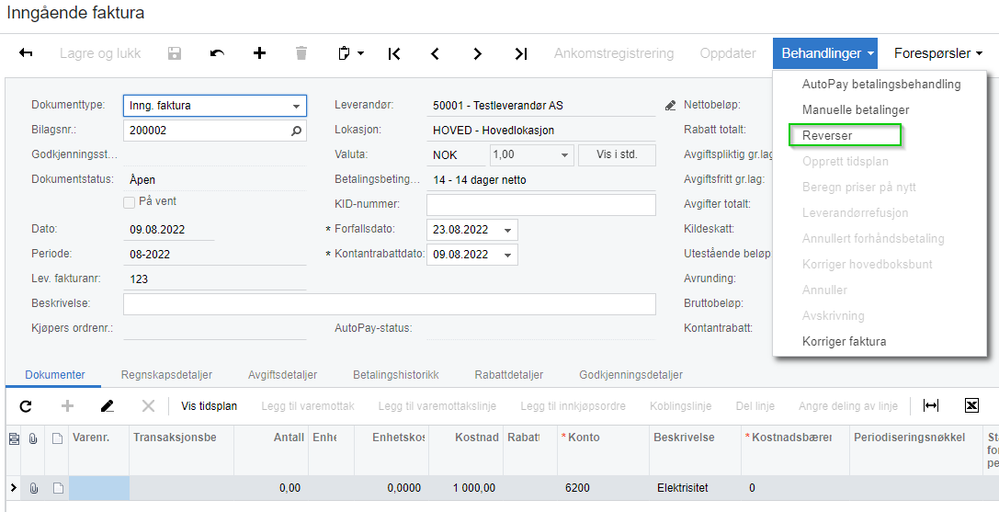The image size is (999, 512).
Task: Select AutoPay betalingsbehandling menu entry
Action: point(881,84)
